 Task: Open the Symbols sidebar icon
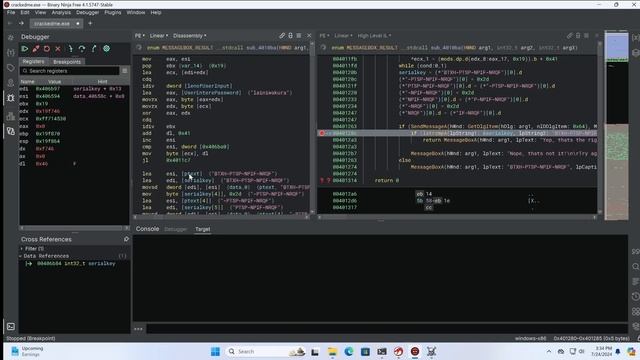tap(11, 37)
